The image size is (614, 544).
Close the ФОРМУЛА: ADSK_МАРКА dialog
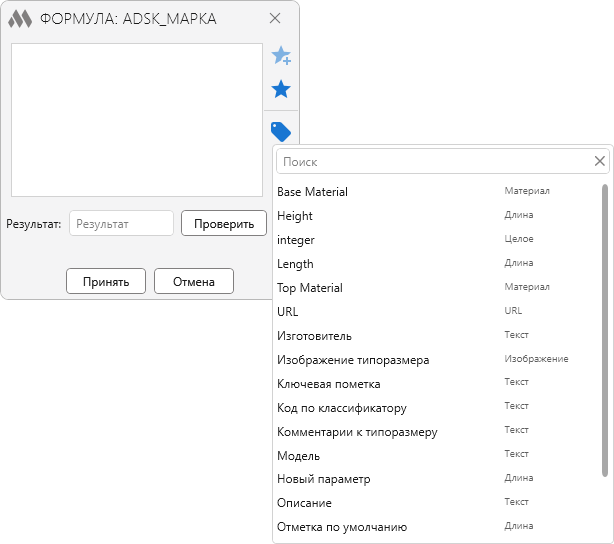[x=275, y=18]
